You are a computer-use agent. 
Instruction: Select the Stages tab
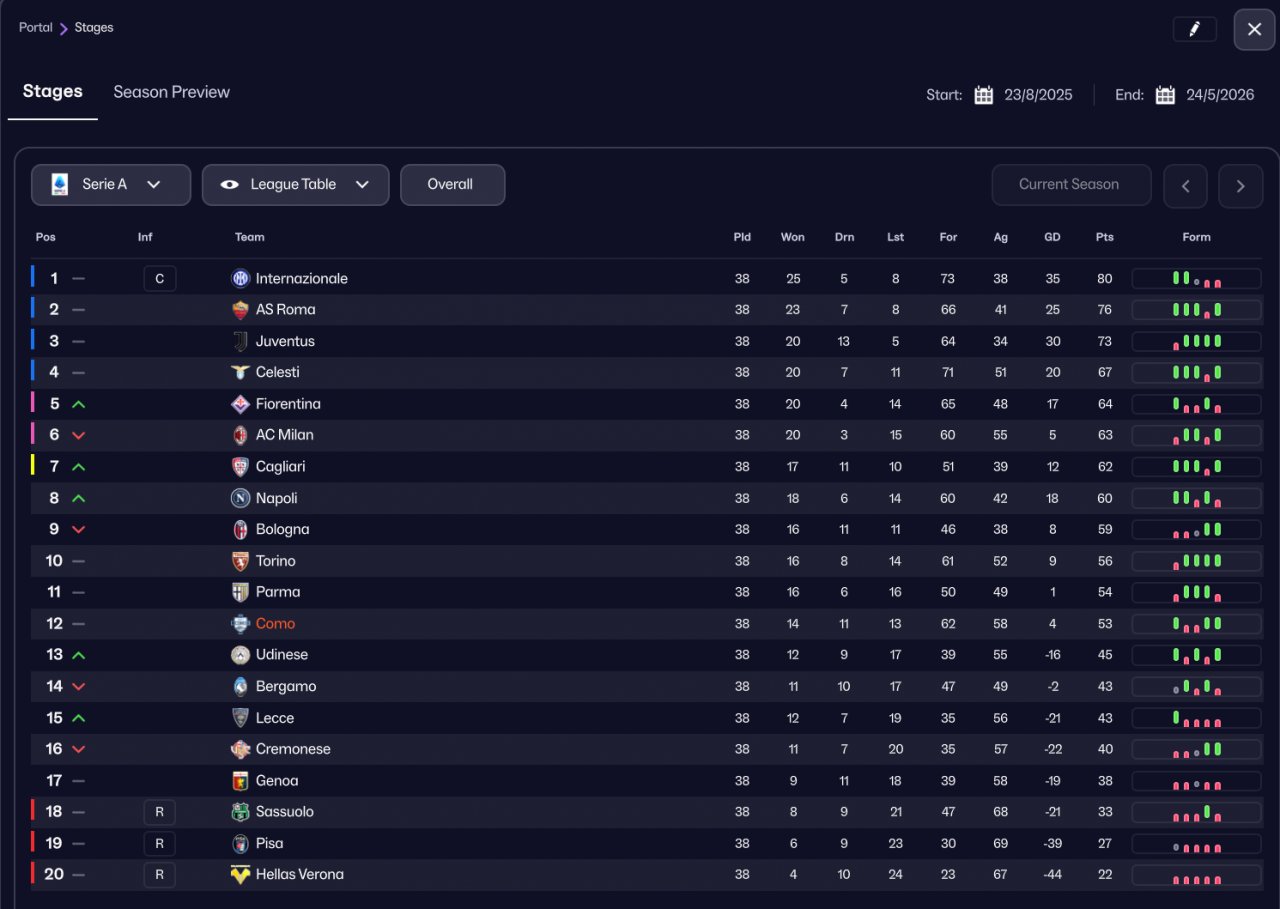click(x=53, y=92)
